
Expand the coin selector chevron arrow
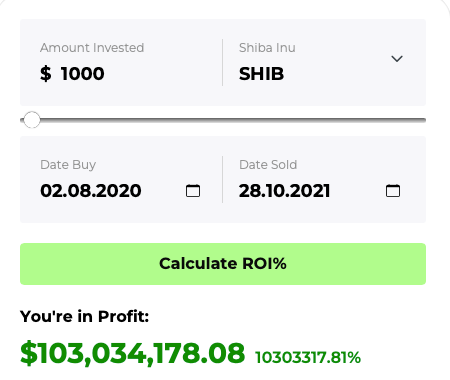[x=397, y=59]
